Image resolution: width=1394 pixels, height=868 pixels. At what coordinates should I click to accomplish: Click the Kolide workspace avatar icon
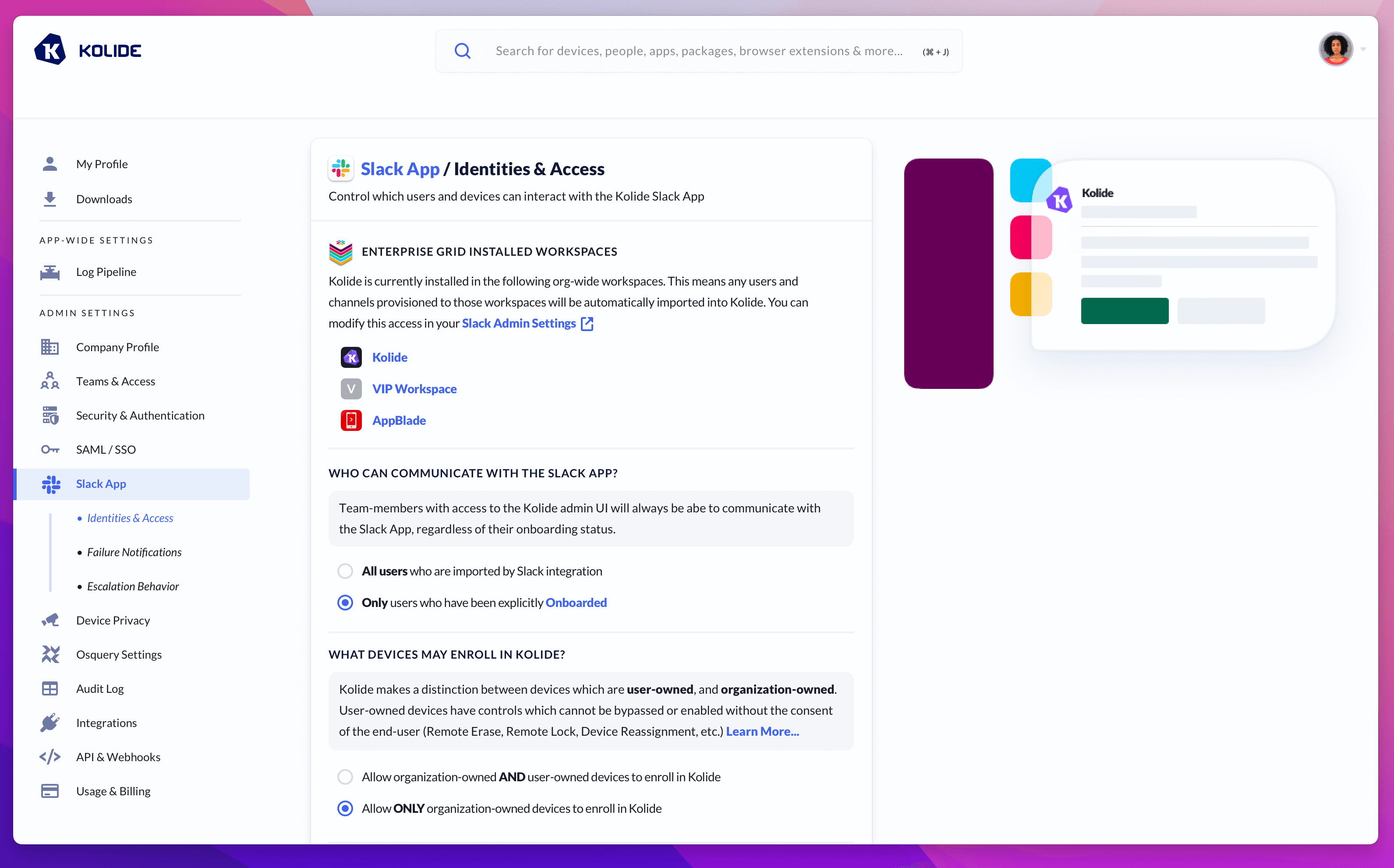pos(351,358)
